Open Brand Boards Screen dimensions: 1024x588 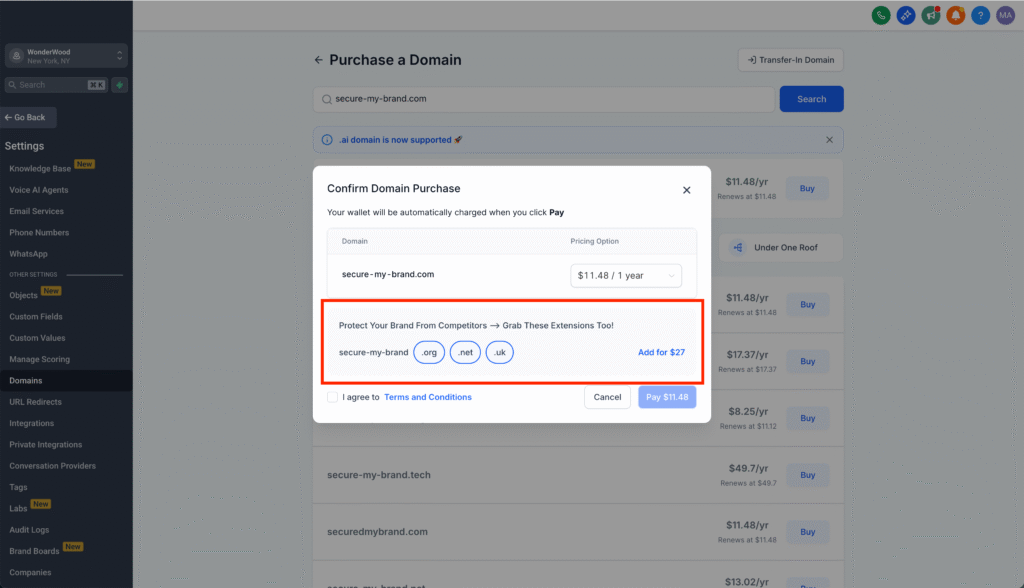point(34,551)
